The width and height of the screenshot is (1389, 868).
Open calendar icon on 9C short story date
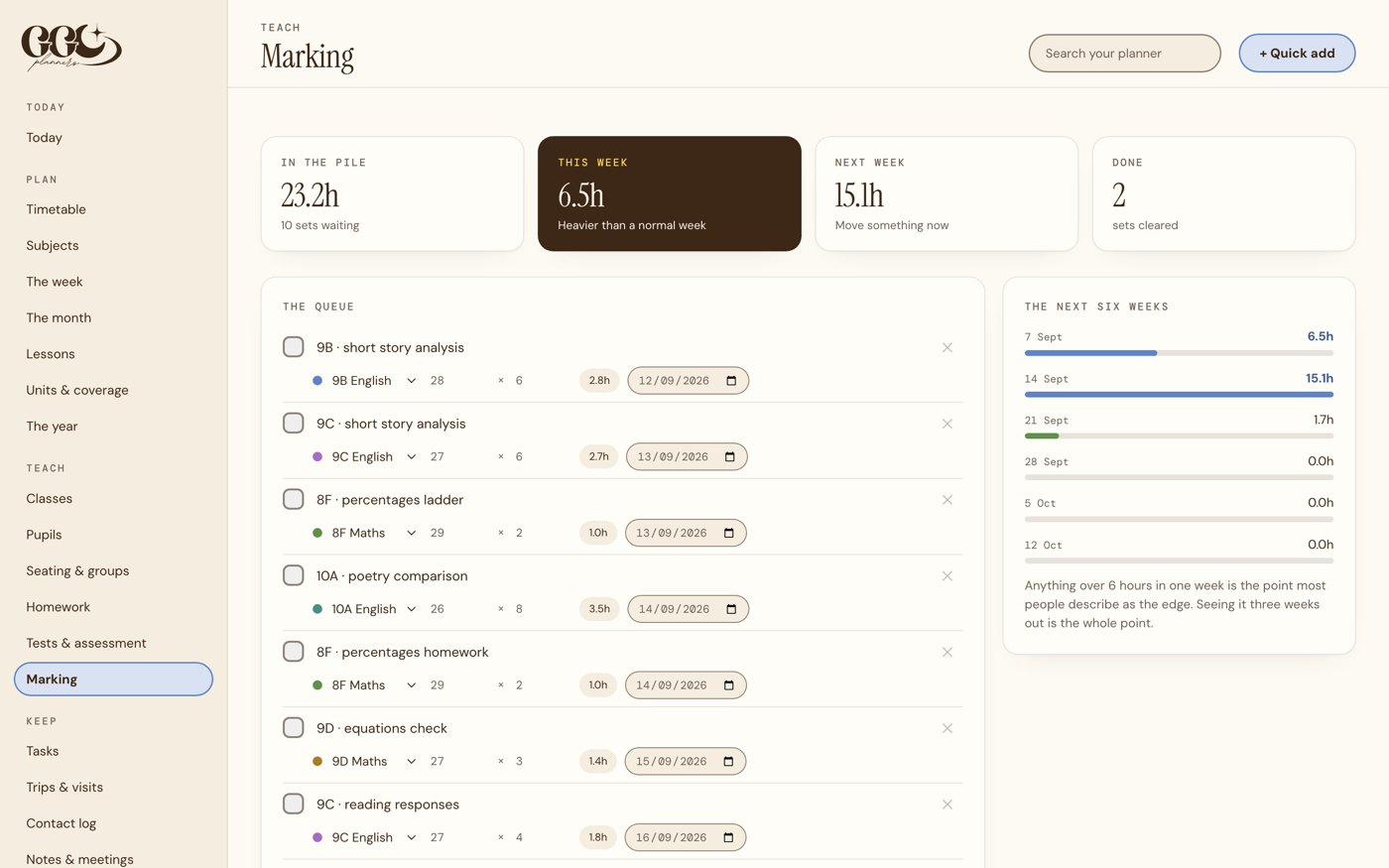coord(730,457)
